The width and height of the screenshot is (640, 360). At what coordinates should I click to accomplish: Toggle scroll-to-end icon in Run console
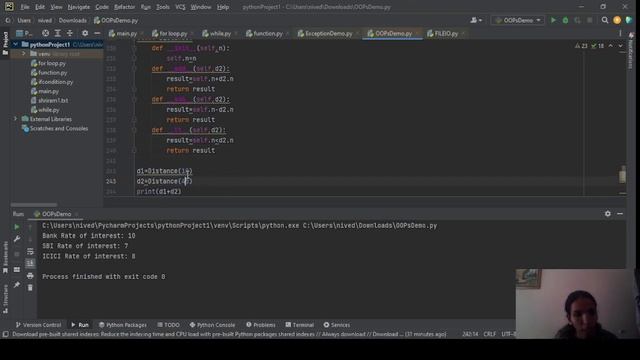coord(30,264)
